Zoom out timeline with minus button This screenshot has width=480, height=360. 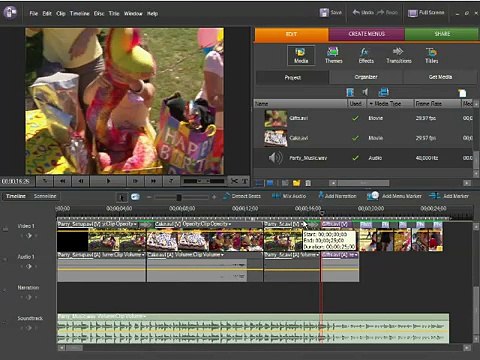click(149, 197)
